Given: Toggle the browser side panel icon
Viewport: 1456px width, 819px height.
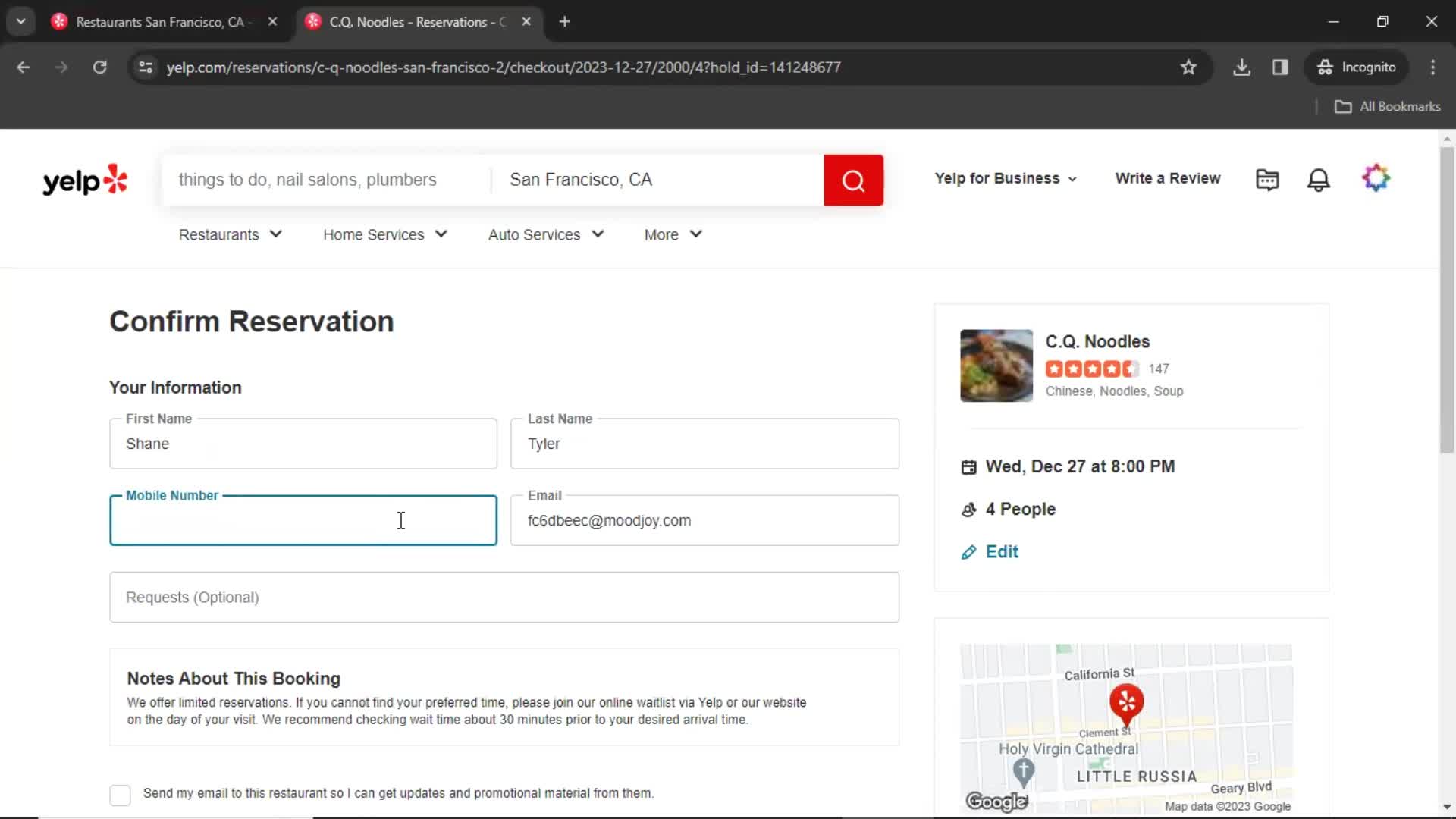Looking at the screenshot, I should click(1280, 67).
